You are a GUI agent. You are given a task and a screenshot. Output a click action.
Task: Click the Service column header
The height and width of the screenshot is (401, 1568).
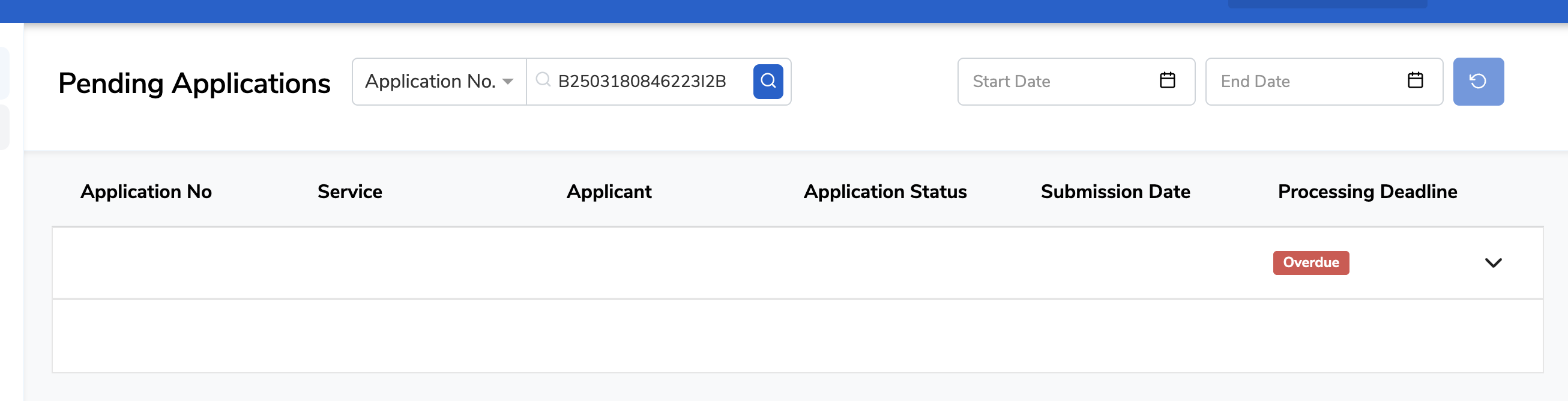(x=349, y=192)
